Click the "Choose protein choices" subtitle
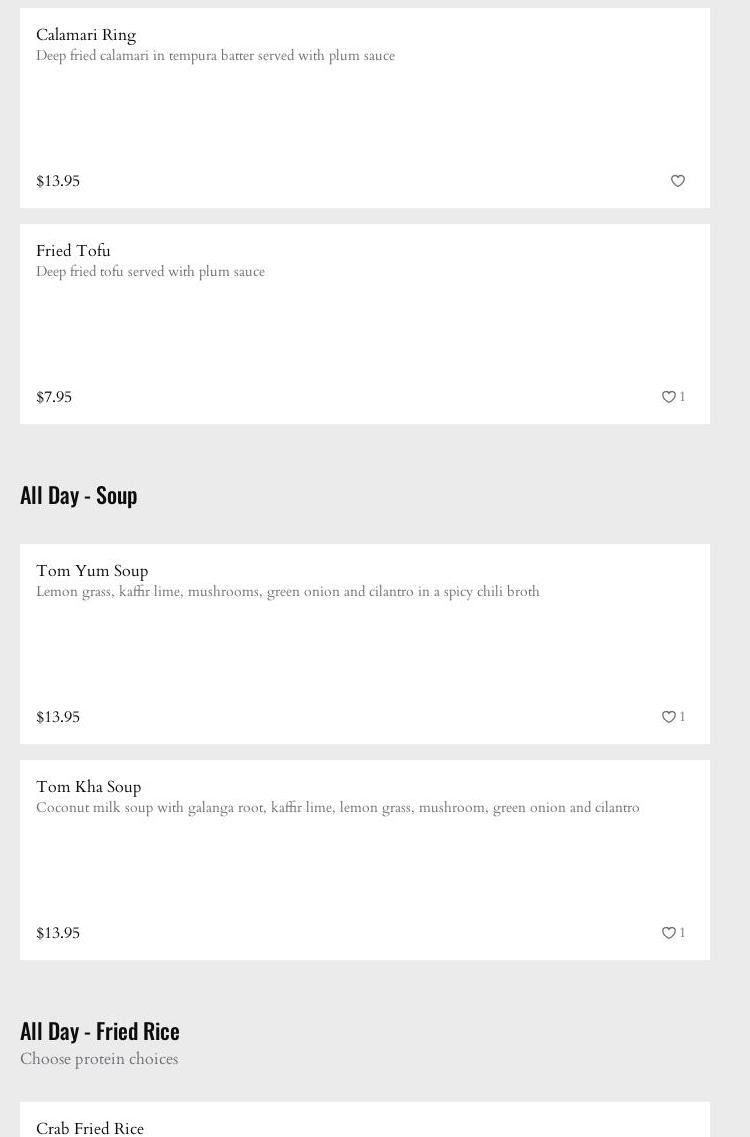 (99, 1059)
